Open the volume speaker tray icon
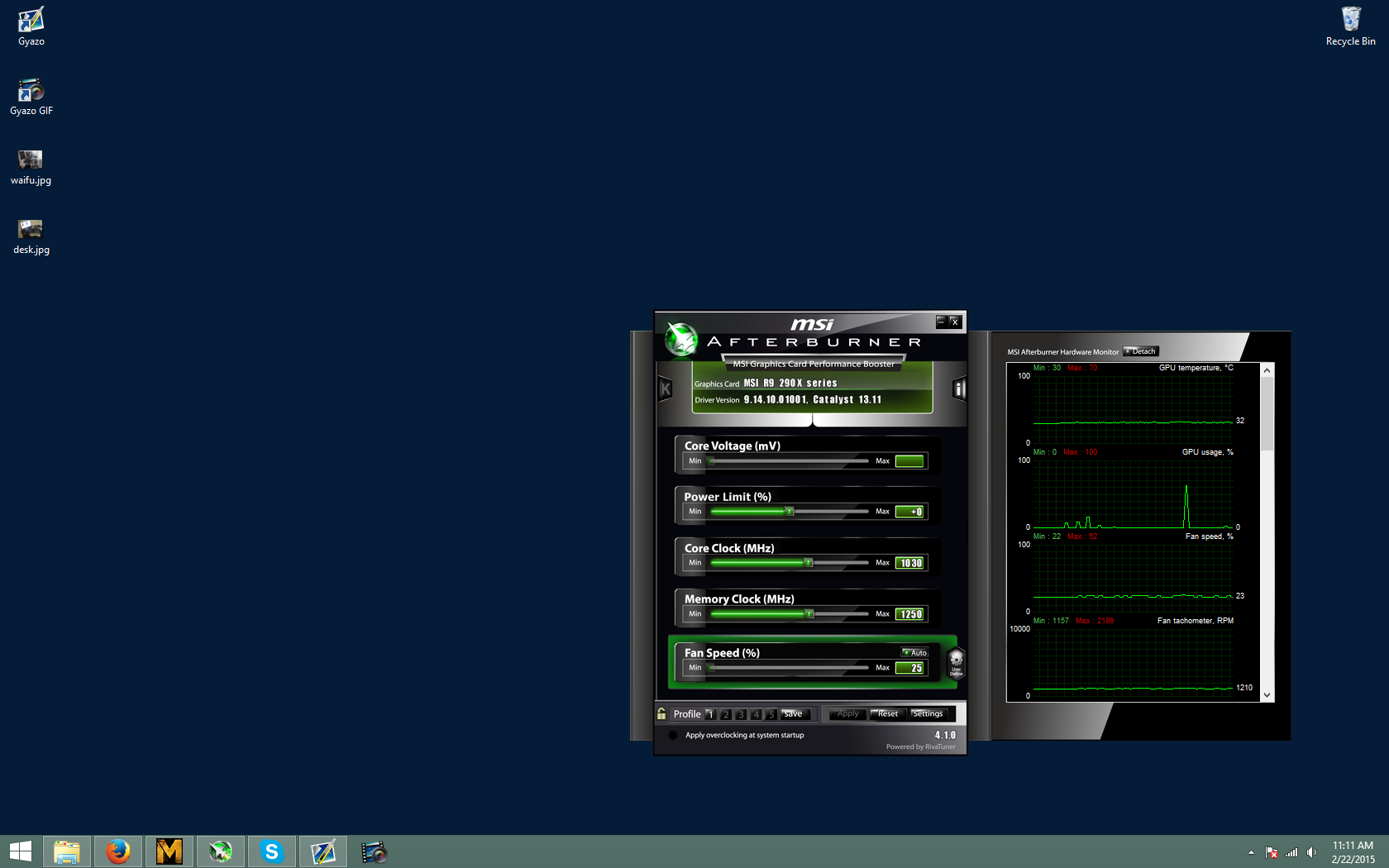This screenshot has height=868, width=1389. coord(1311,852)
